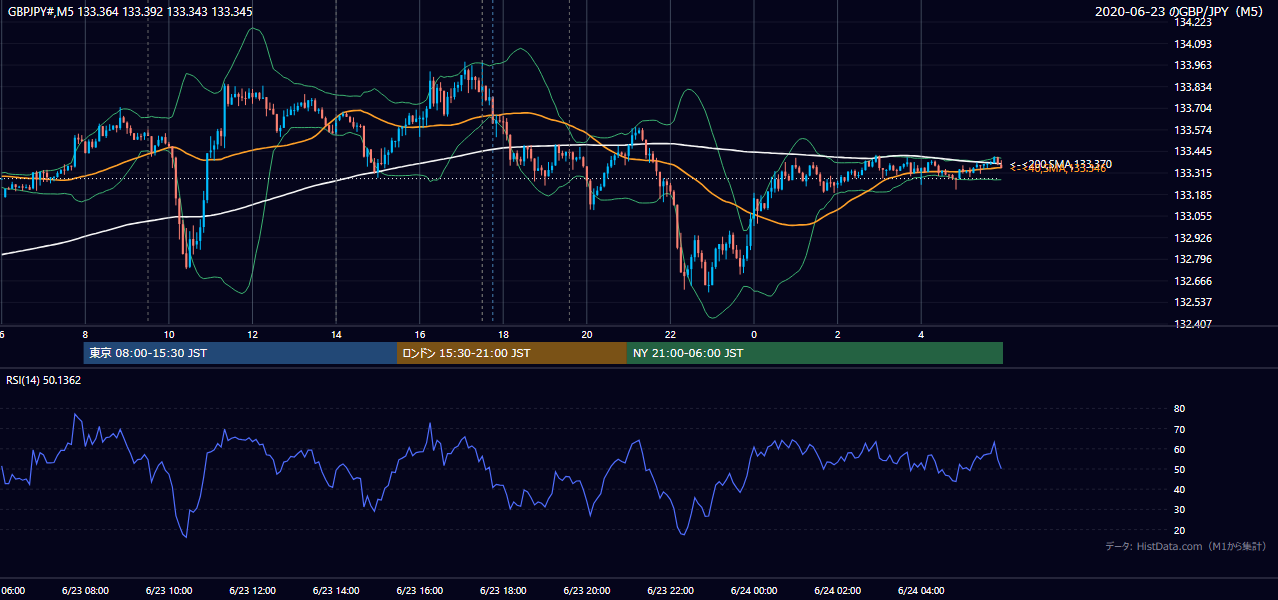The width and height of the screenshot is (1278, 600).
Task: Click hour label 4 under price chart
Action: pos(921,334)
